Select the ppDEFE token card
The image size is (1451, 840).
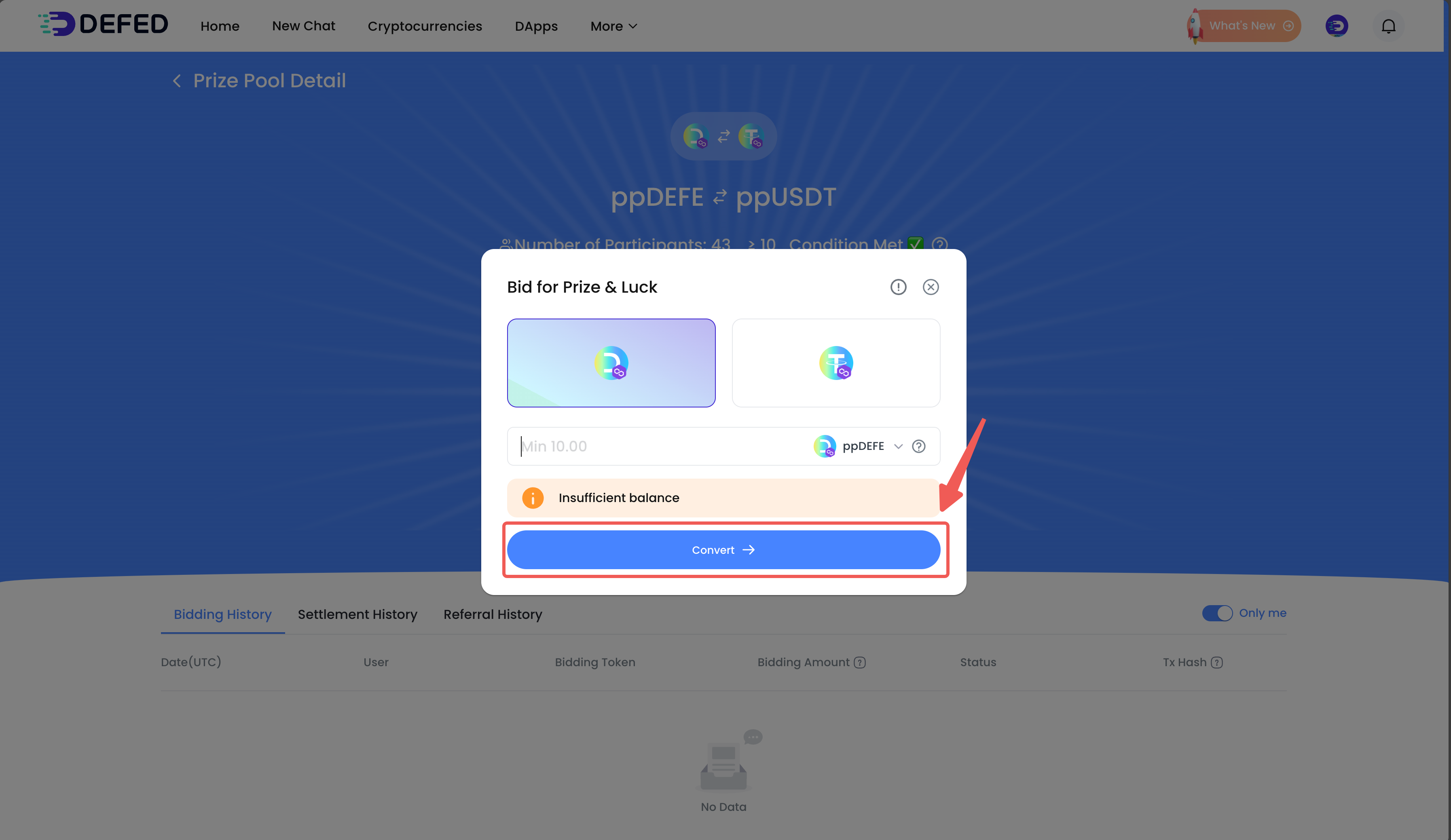tap(611, 363)
